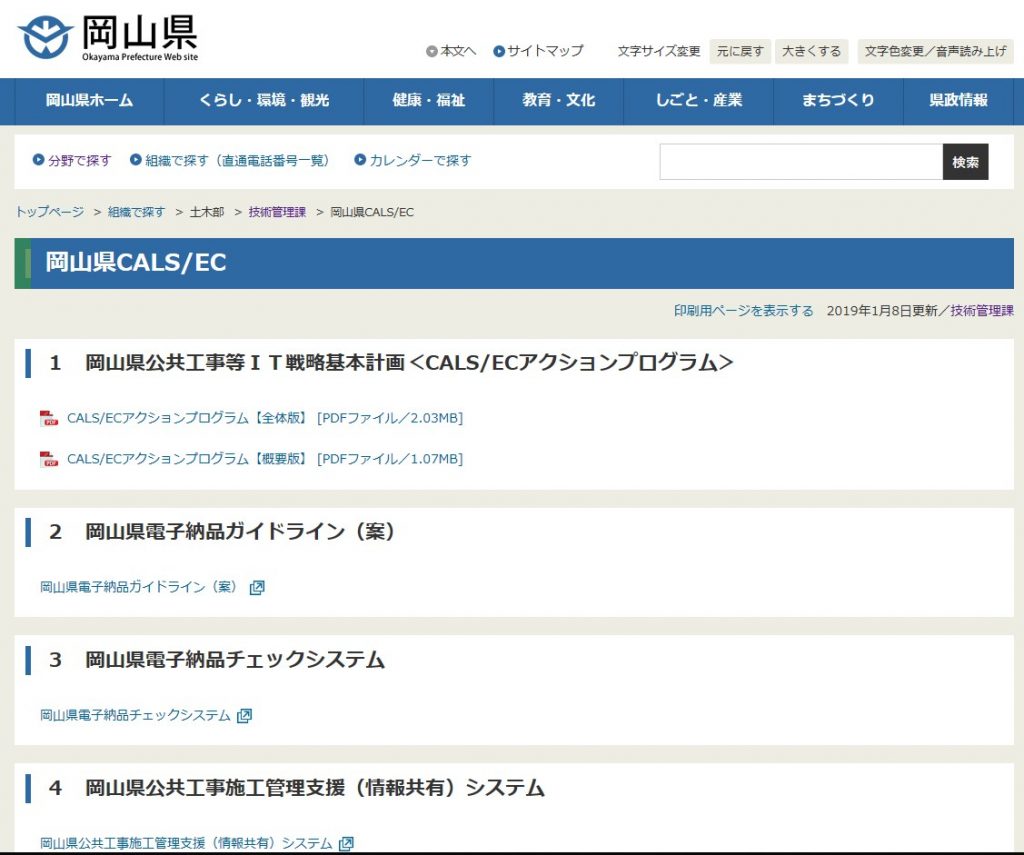Open 印刷用ページを表示する link
This screenshot has height=855, width=1024.
743,311
